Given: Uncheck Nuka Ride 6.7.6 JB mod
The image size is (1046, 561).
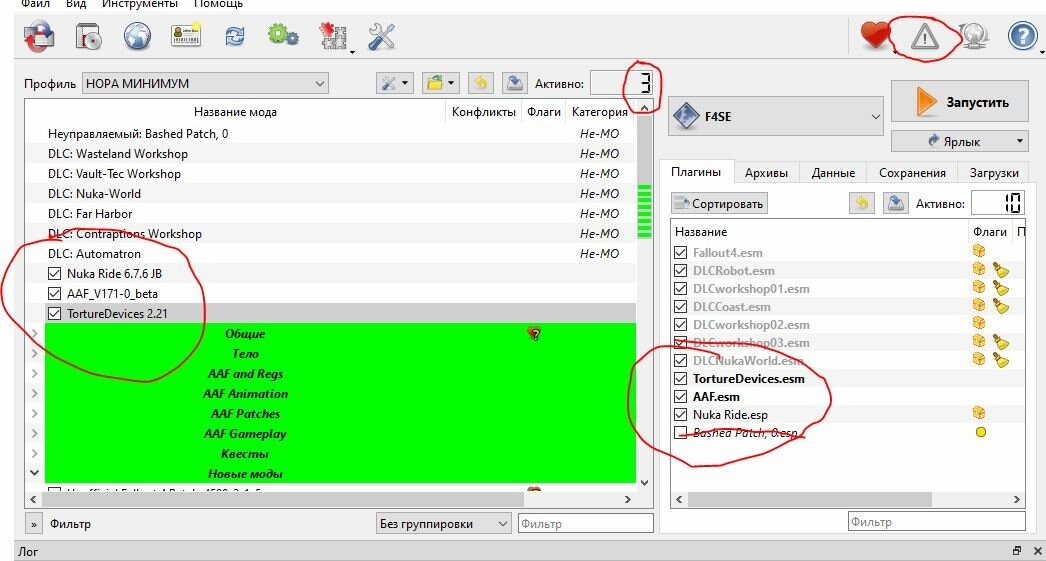Looking at the screenshot, I should [55, 273].
